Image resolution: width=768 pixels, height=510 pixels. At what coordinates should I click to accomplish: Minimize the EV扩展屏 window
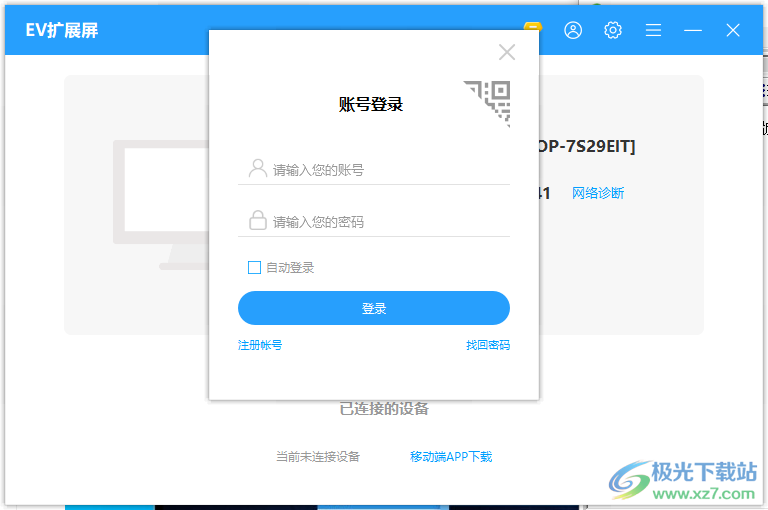pyautogui.click(x=693, y=30)
